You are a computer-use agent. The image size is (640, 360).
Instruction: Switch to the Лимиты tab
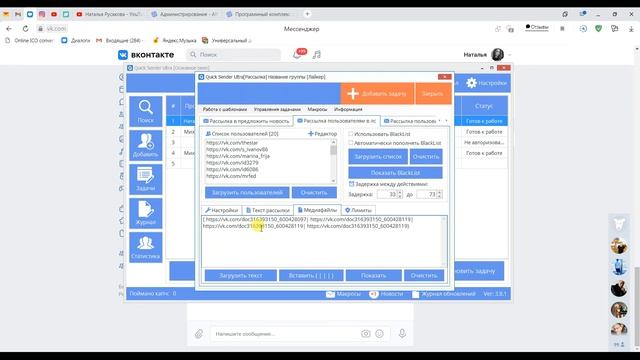tap(358, 210)
